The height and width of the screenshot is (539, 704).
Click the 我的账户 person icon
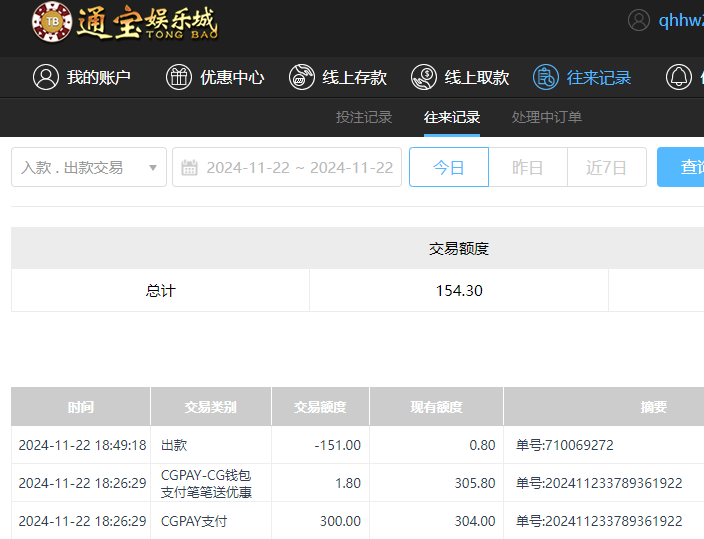point(45,77)
